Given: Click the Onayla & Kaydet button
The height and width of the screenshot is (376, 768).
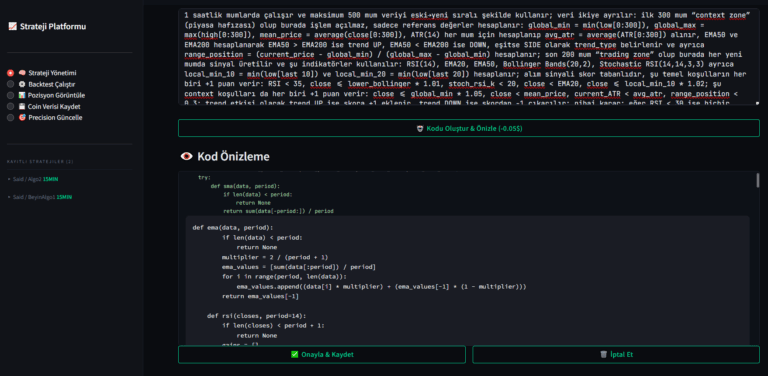Looking at the screenshot, I should pyautogui.click(x=322, y=354).
